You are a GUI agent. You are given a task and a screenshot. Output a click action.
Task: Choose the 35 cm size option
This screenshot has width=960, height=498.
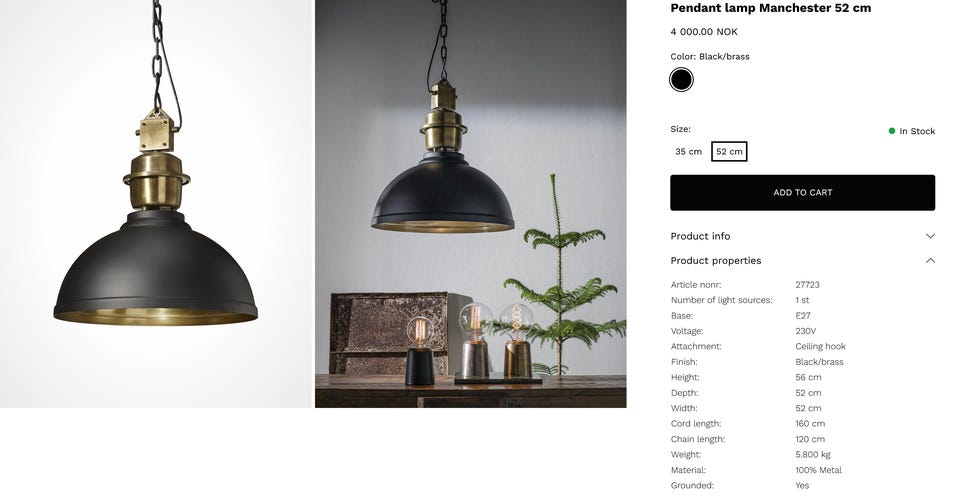(x=688, y=151)
